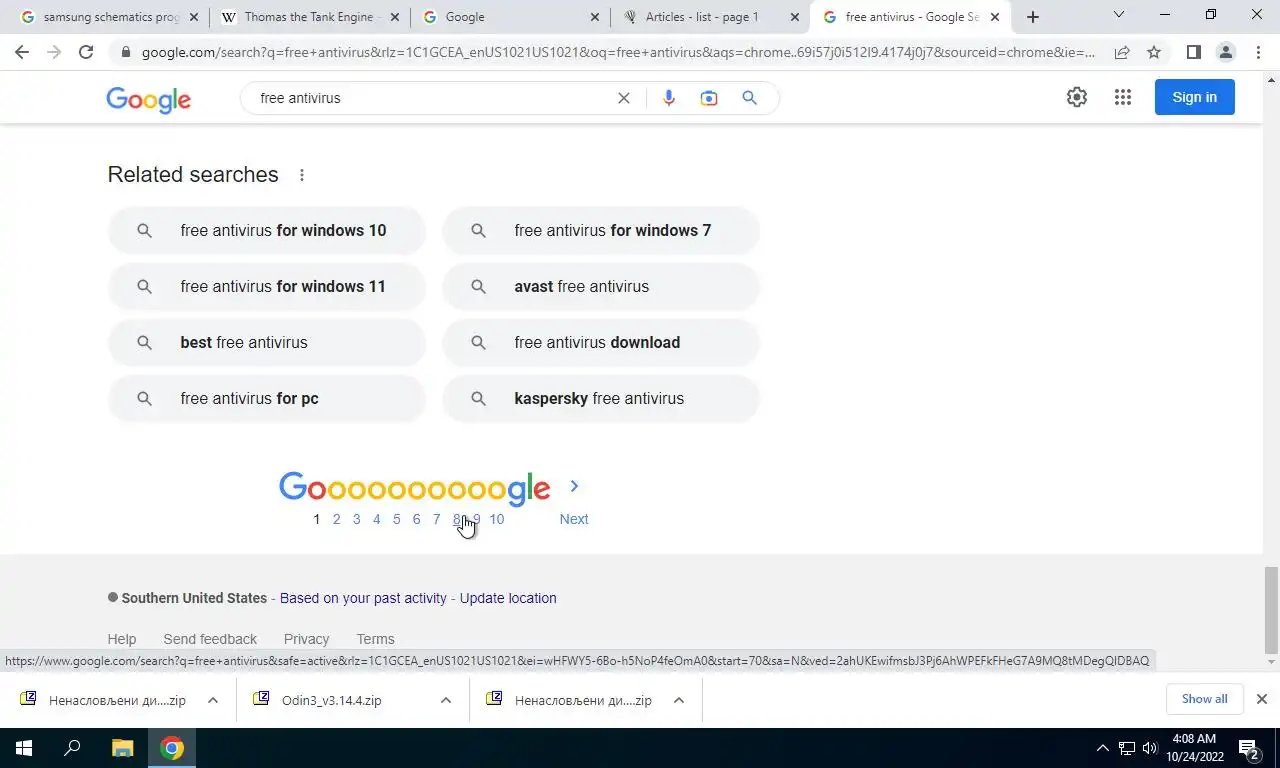1280x768 pixels.
Task: Click Show all downloads button
Action: coord(1204,699)
